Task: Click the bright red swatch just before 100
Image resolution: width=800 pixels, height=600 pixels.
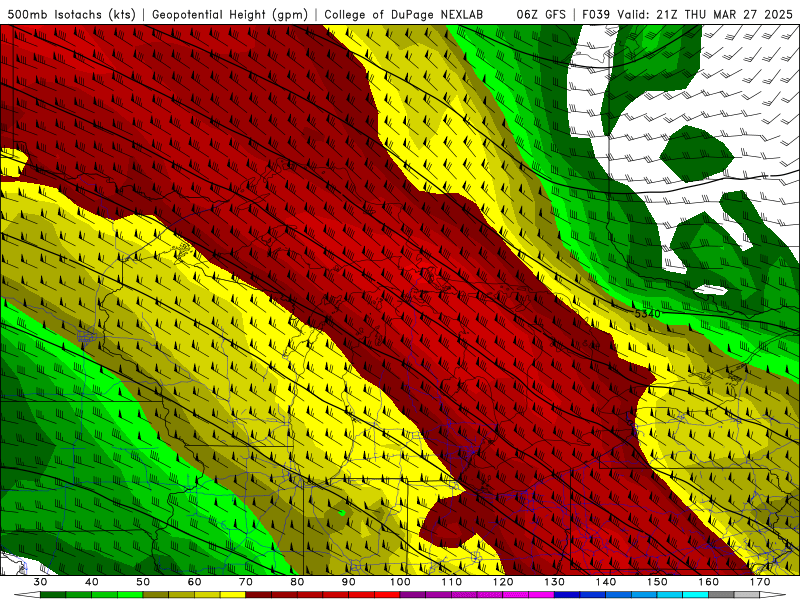Action: pos(387,594)
